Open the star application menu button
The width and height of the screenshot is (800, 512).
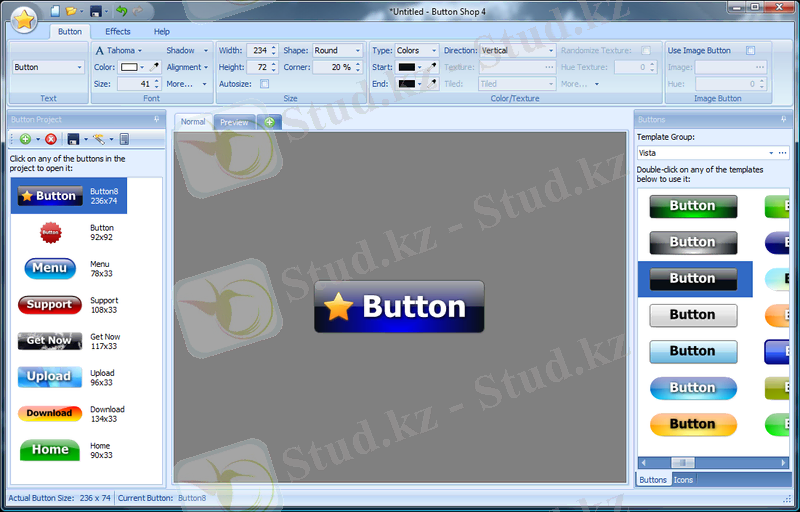[x=24, y=20]
